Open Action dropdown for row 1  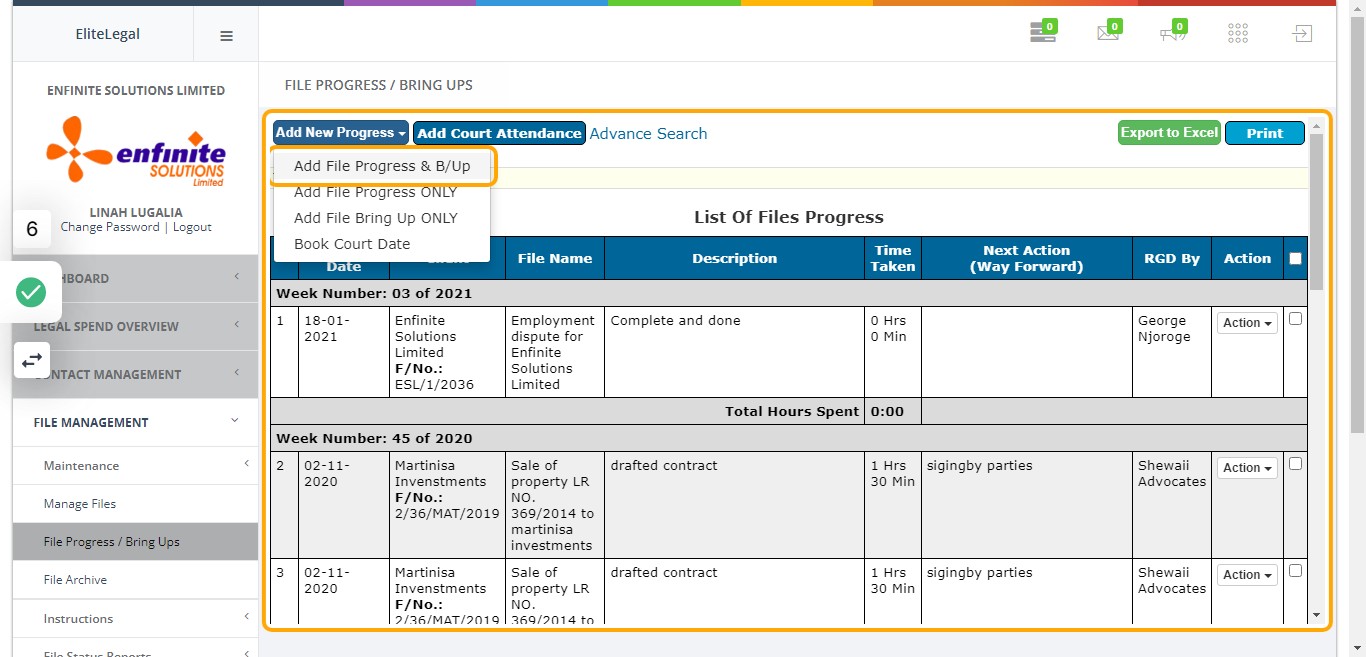click(1247, 323)
